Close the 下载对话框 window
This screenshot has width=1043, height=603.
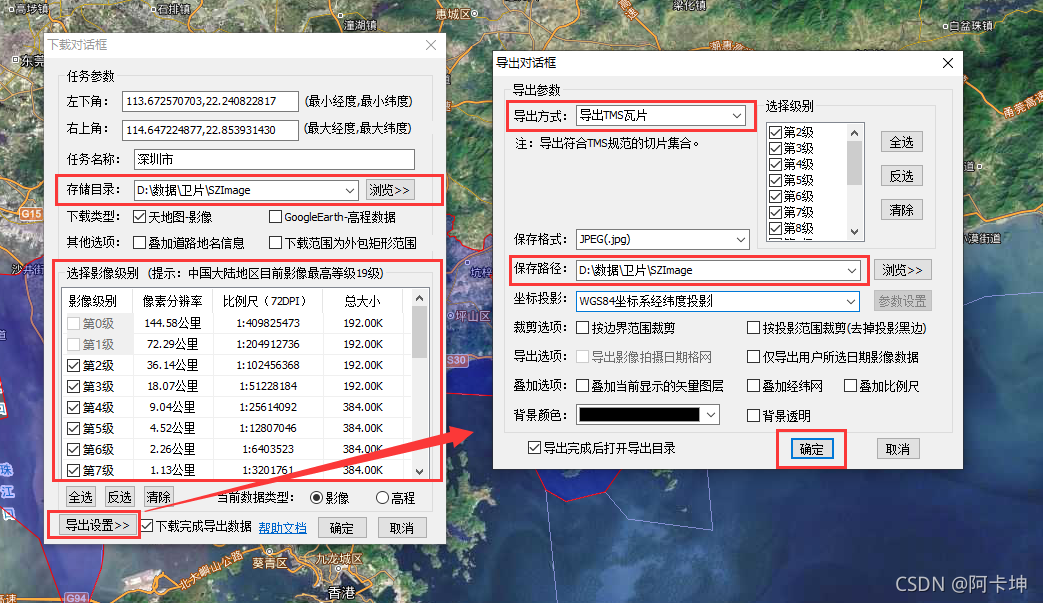[431, 45]
